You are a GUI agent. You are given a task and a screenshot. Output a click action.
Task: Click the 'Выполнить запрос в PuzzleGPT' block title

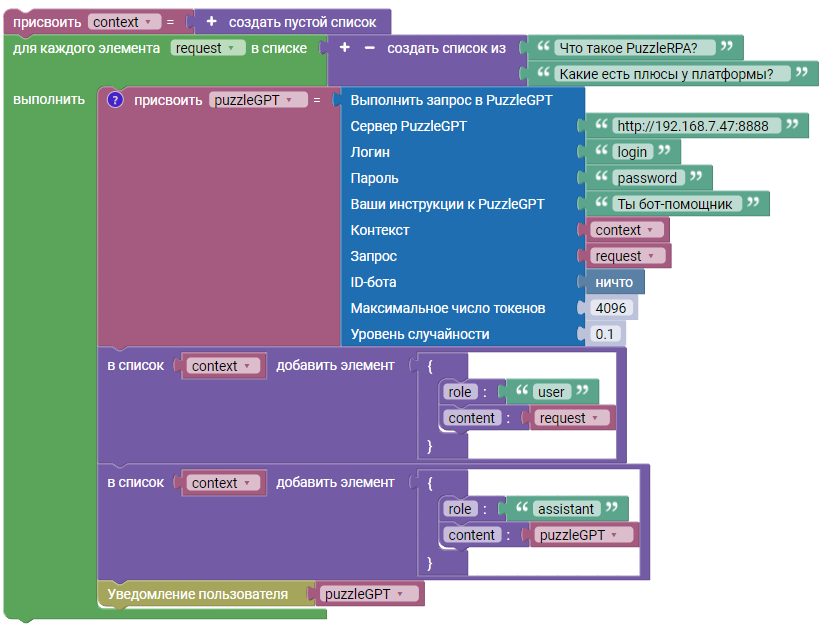452,100
